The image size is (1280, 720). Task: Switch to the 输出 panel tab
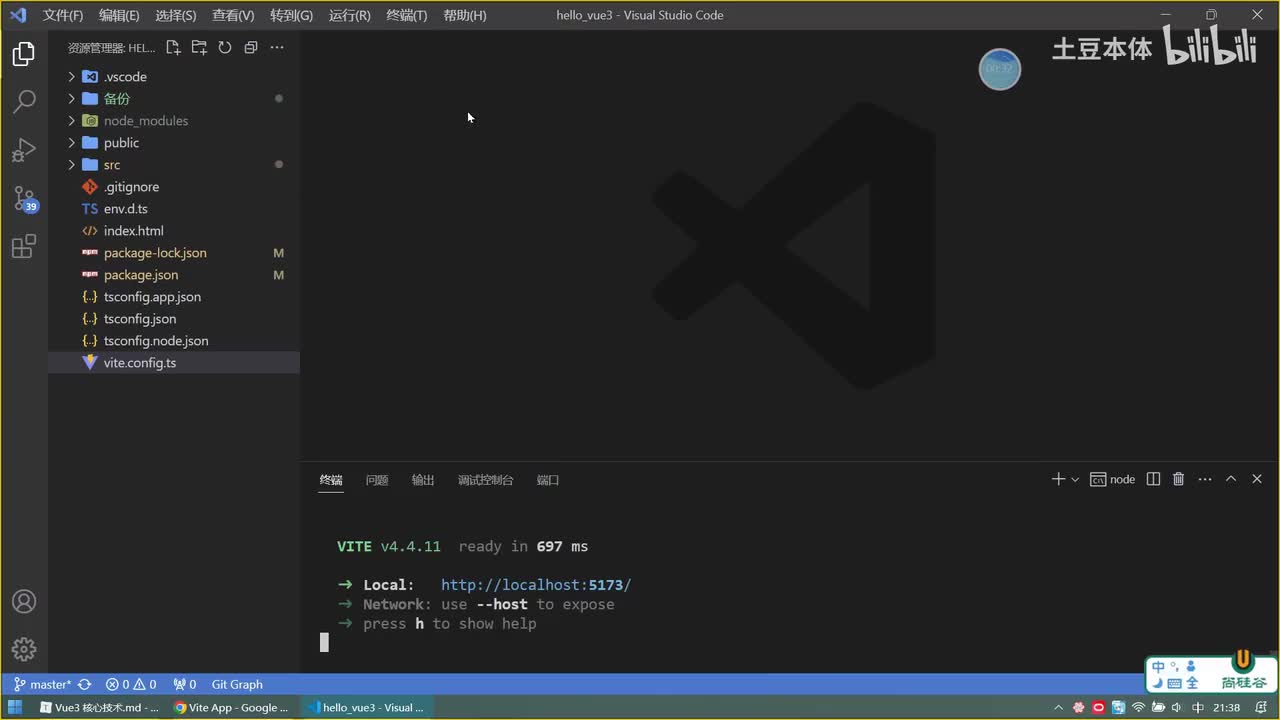coord(423,480)
